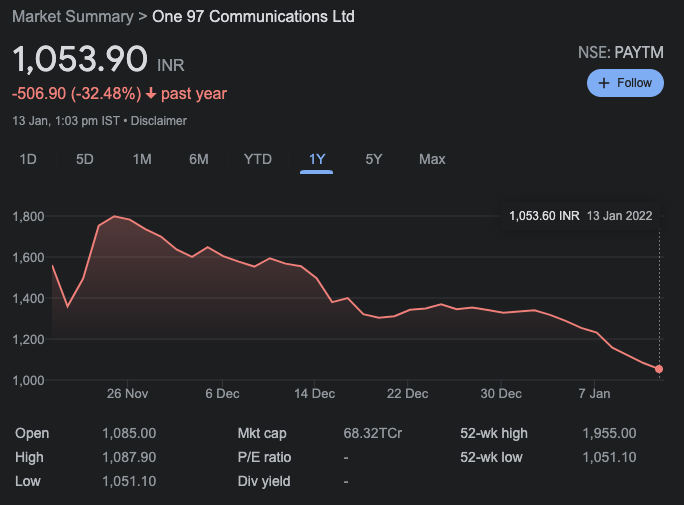Open the Market Summary breadcrumb link
684x505 pixels.
tap(73, 17)
